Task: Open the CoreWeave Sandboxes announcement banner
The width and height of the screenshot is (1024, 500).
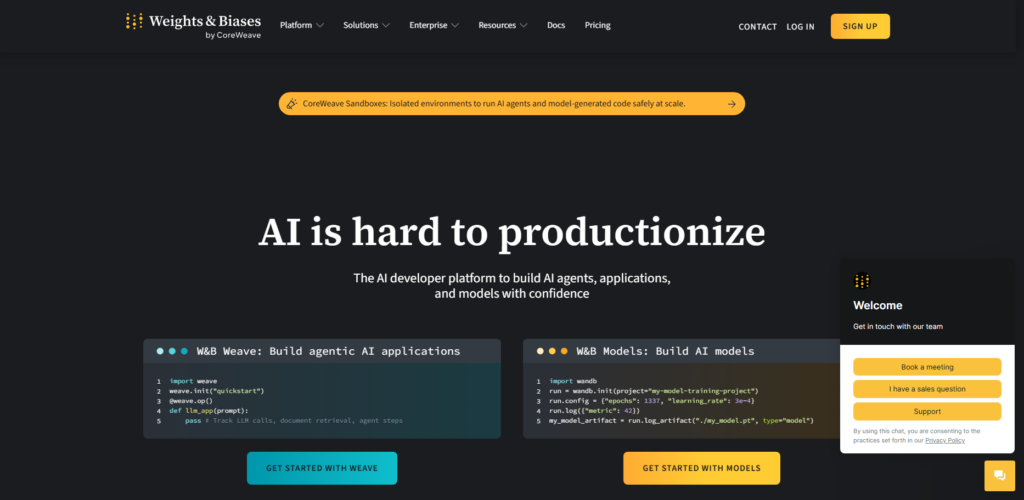Action: (511, 104)
